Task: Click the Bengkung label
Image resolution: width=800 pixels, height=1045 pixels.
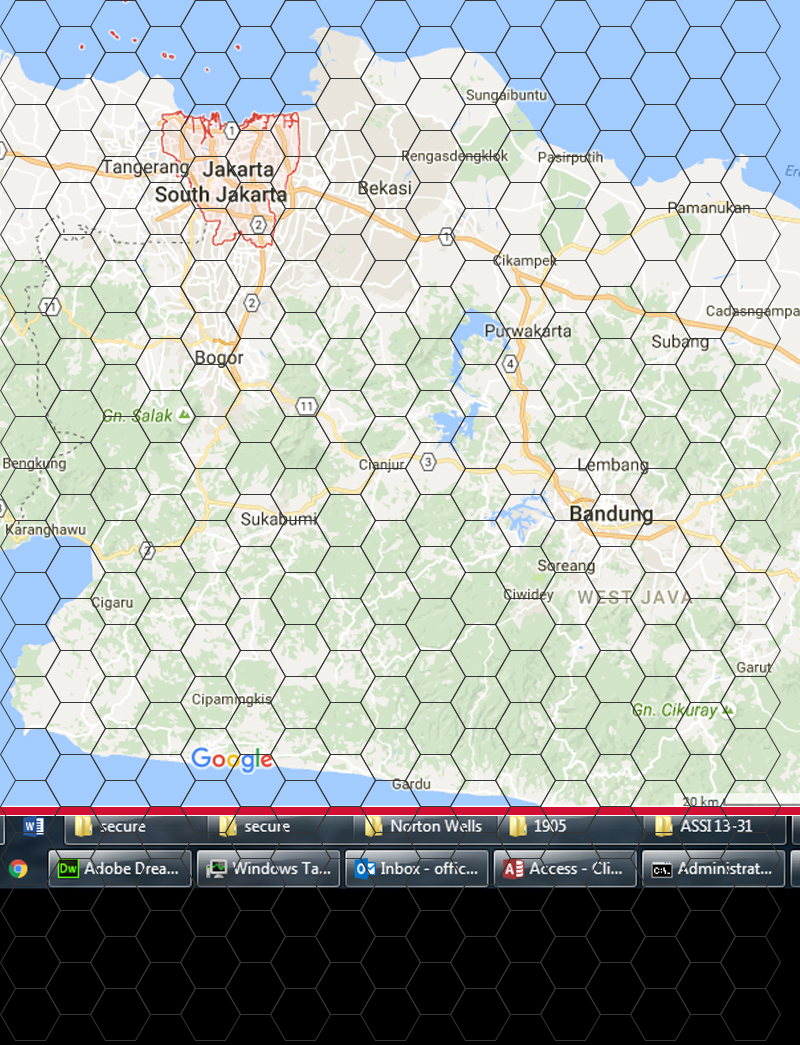Action: tap(35, 463)
